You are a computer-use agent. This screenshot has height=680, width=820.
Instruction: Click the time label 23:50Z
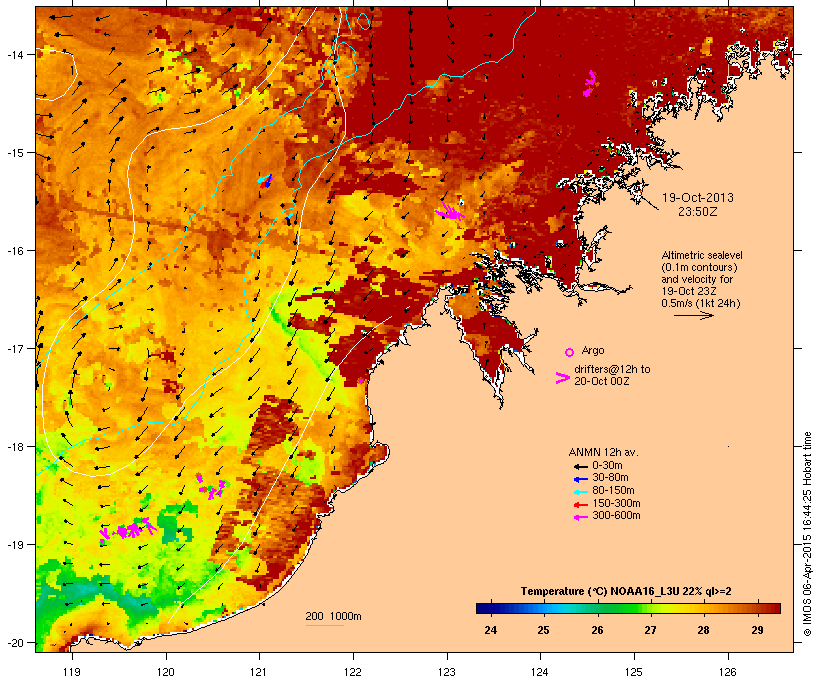pyautogui.click(x=698, y=212)
